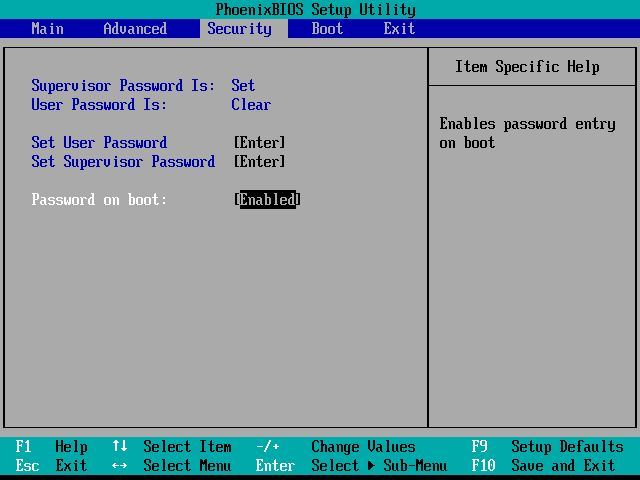Select Set User Password item

click(x=99, y=142)
